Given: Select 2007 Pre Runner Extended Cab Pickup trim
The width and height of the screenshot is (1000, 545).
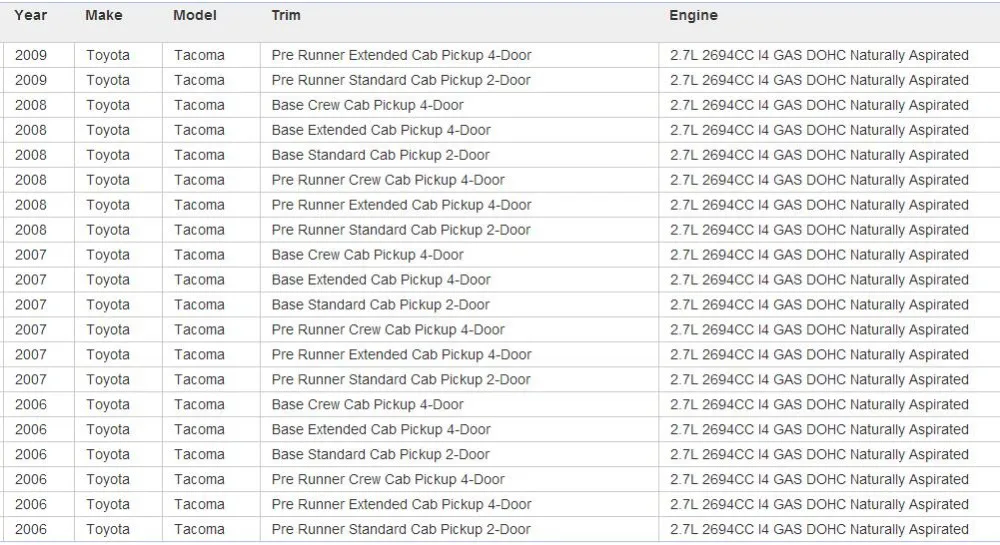Looking at the screenshot, I should tap(401, 354).
